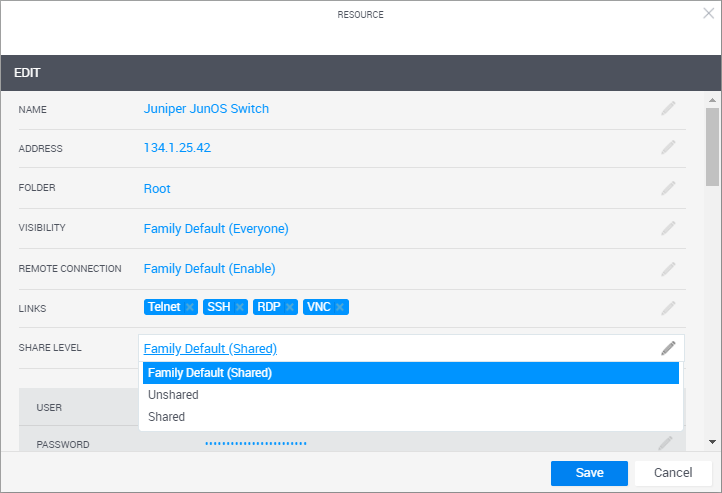Remove the RDP link tag
The image size is (722, 493).
point(290,307)
